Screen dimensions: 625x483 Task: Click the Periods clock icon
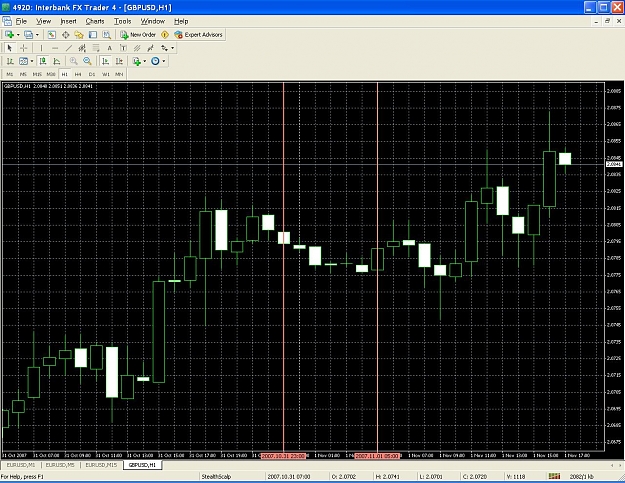tap(155, 61)
